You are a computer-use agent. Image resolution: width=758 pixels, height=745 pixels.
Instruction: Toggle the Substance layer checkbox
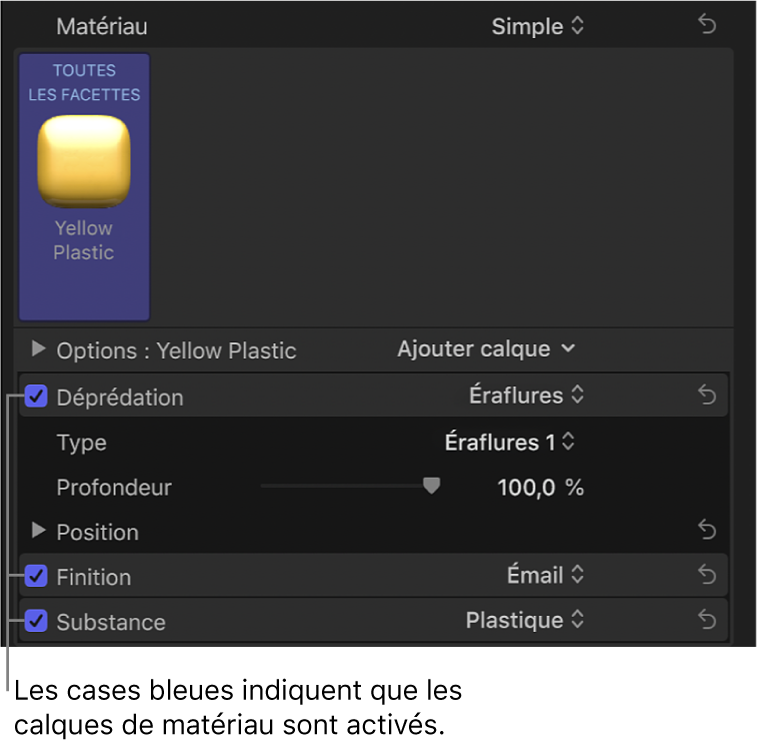[x=37, y=621]
